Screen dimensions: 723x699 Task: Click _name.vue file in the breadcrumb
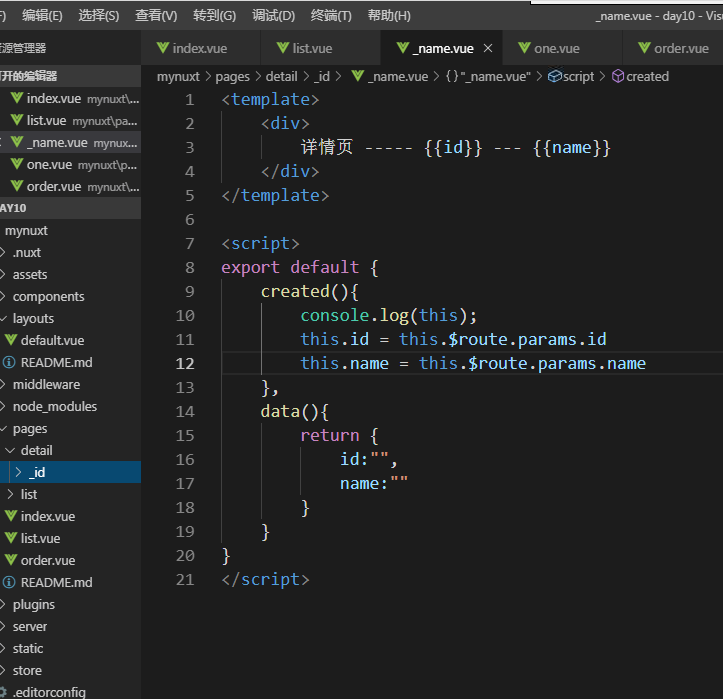pyautogui.click(x=390, y=77)
